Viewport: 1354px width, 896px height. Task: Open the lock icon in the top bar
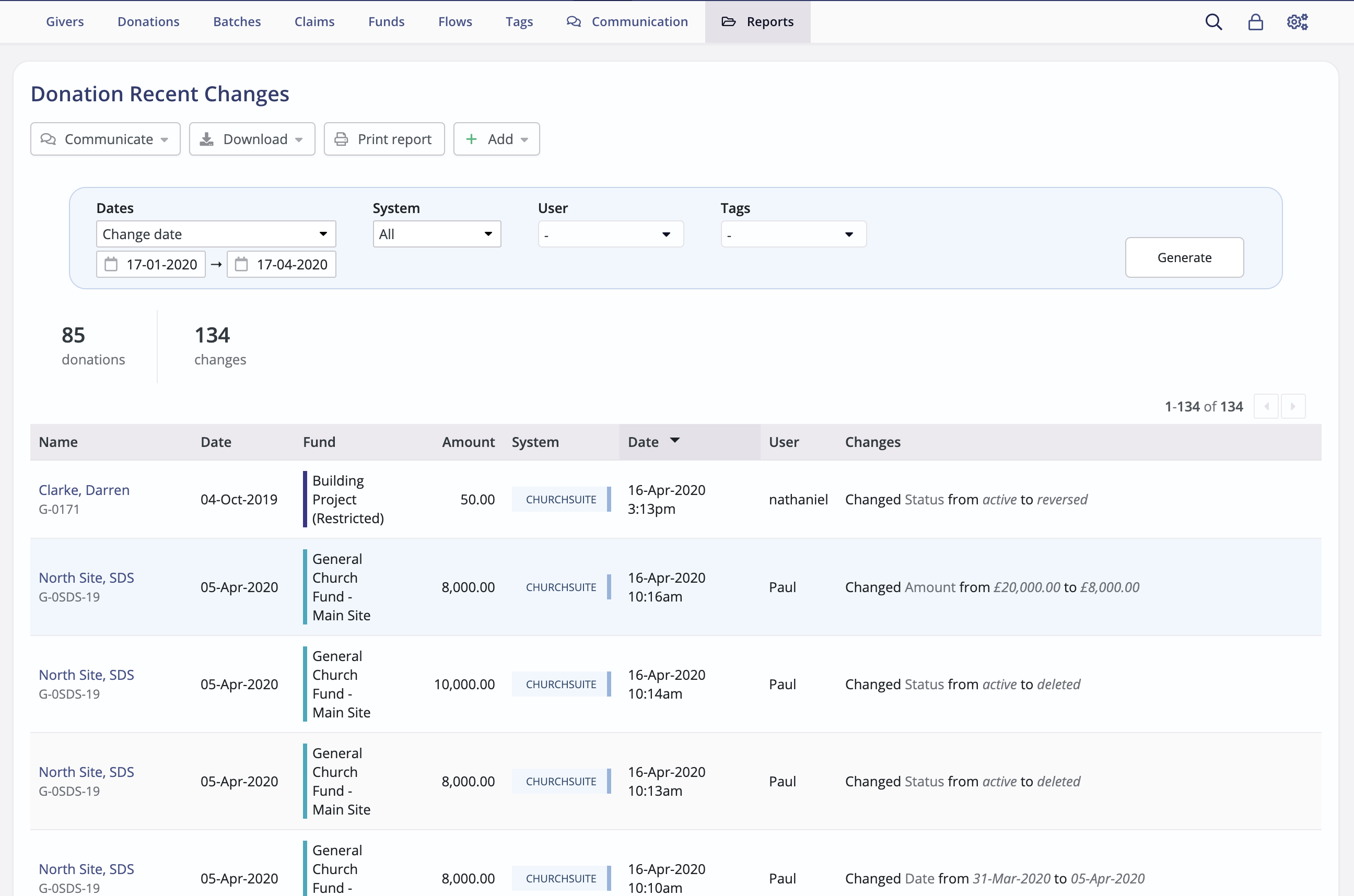(x=1255, y=21)
